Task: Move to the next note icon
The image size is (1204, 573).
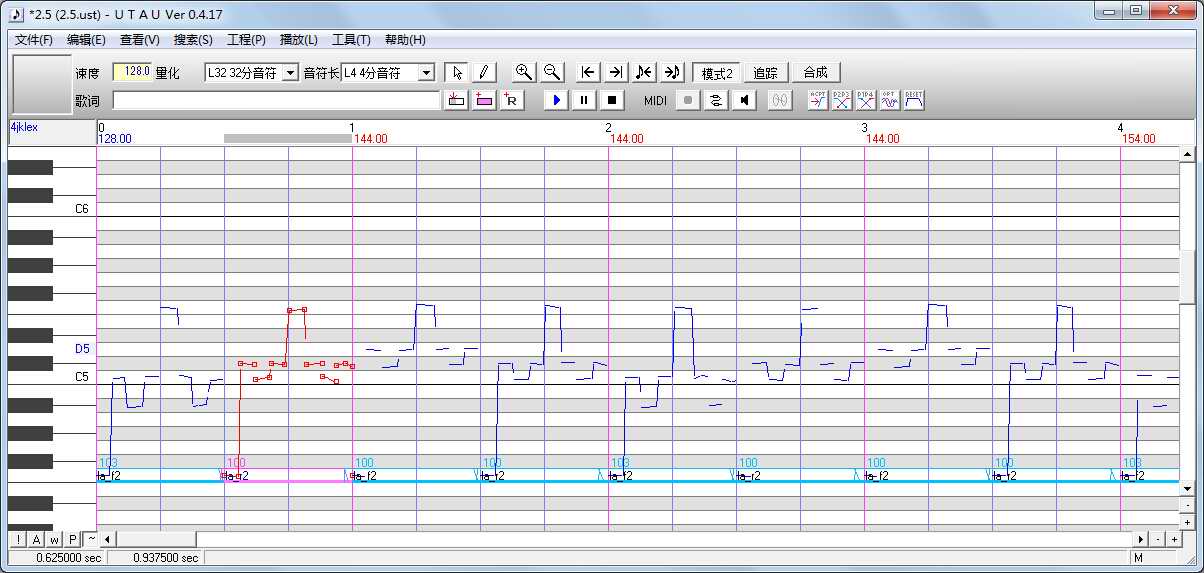Action: [x=672, y=73]
